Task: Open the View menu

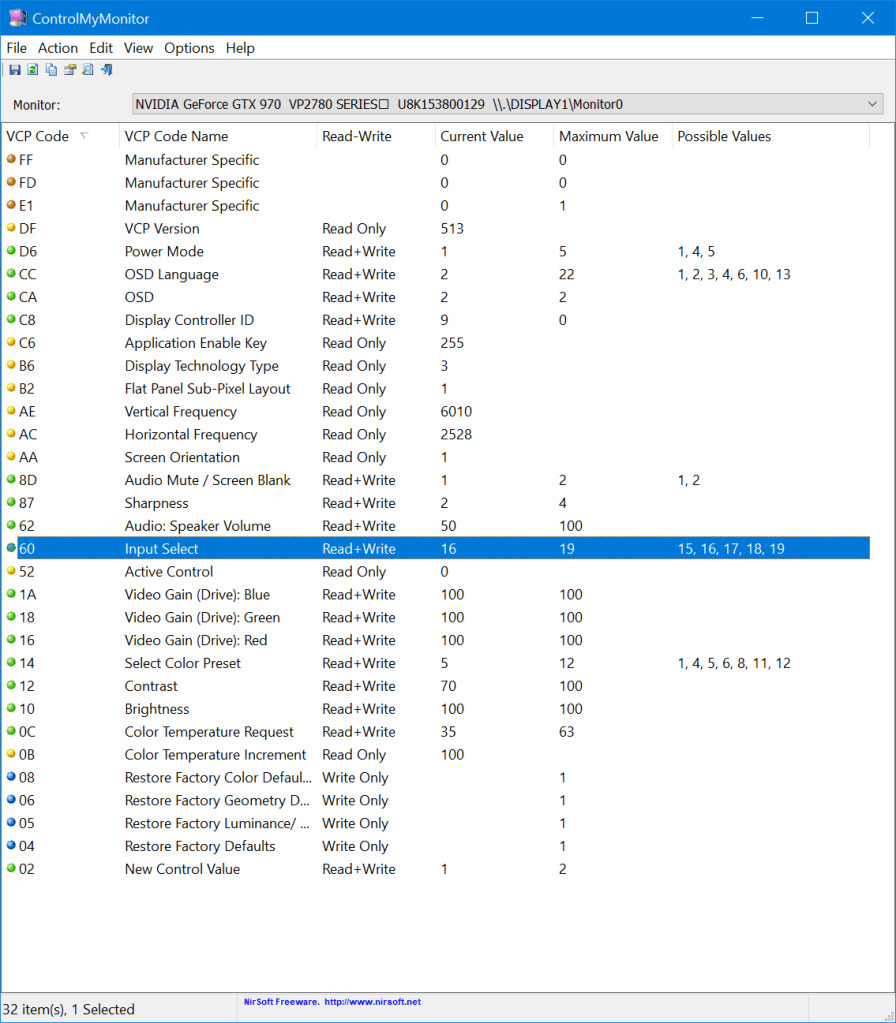Action: coord(138,47)
